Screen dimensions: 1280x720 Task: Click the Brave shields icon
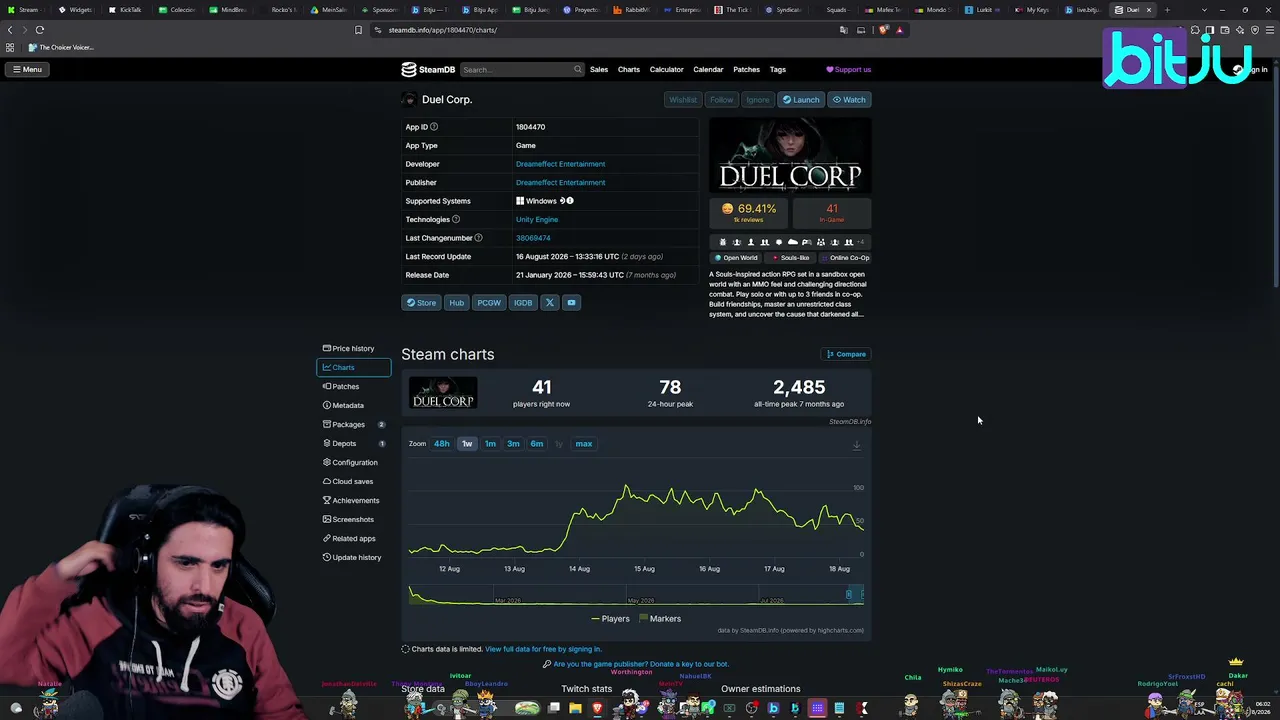[883, 30]
